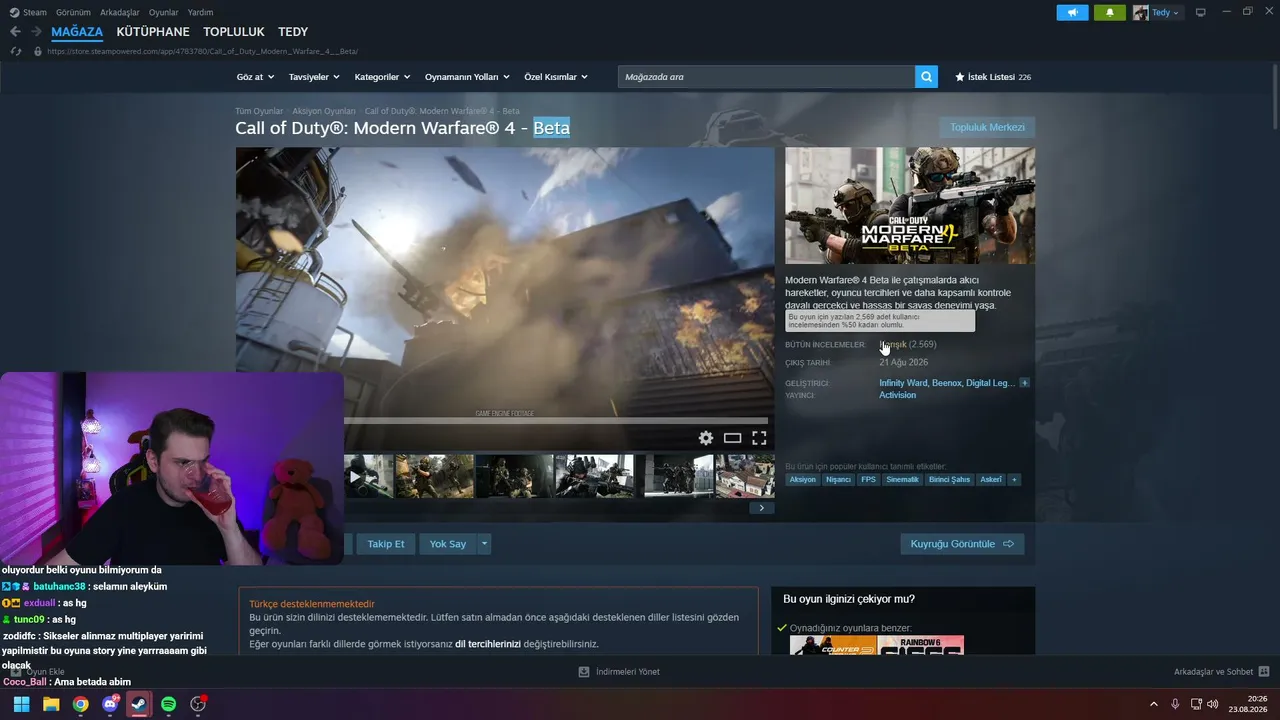Viewport: 1280px width, 720px height.
Task: Open video settings gear icon
Action: click(706, 438)
